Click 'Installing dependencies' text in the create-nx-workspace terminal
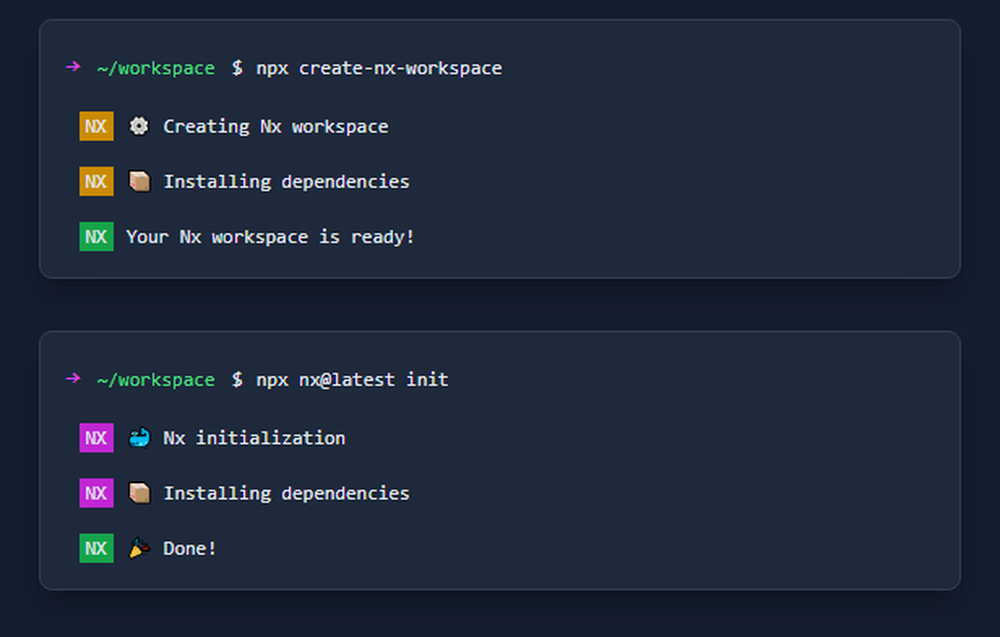The width and height of the screenshot is (1000, 637). (286, 182)
